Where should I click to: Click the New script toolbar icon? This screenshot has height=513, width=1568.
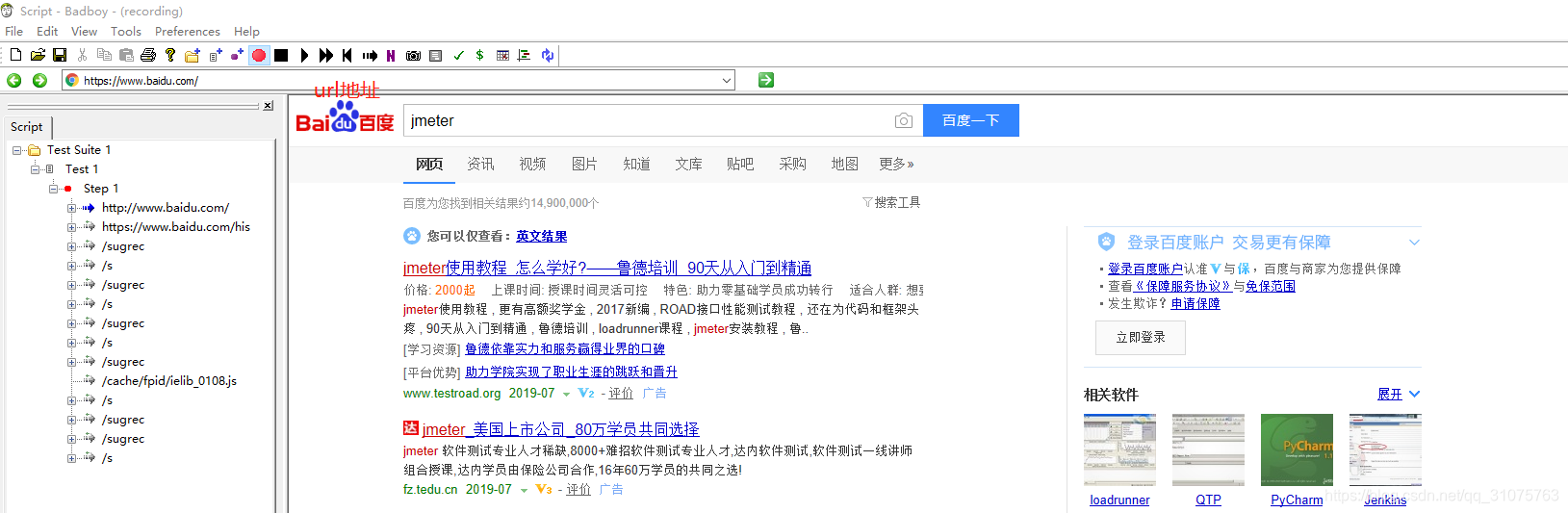[16, 55]
